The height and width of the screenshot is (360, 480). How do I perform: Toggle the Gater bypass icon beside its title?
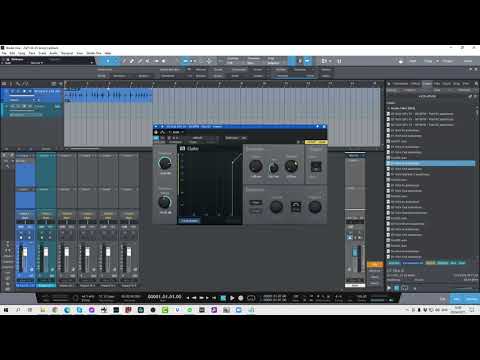182,148
